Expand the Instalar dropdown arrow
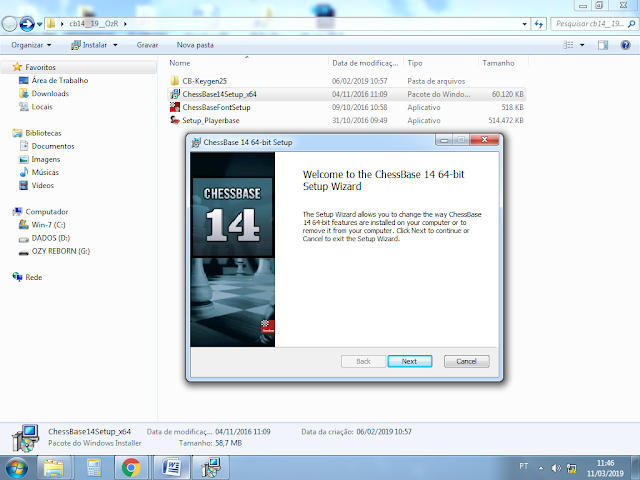 tap(115, 45)
